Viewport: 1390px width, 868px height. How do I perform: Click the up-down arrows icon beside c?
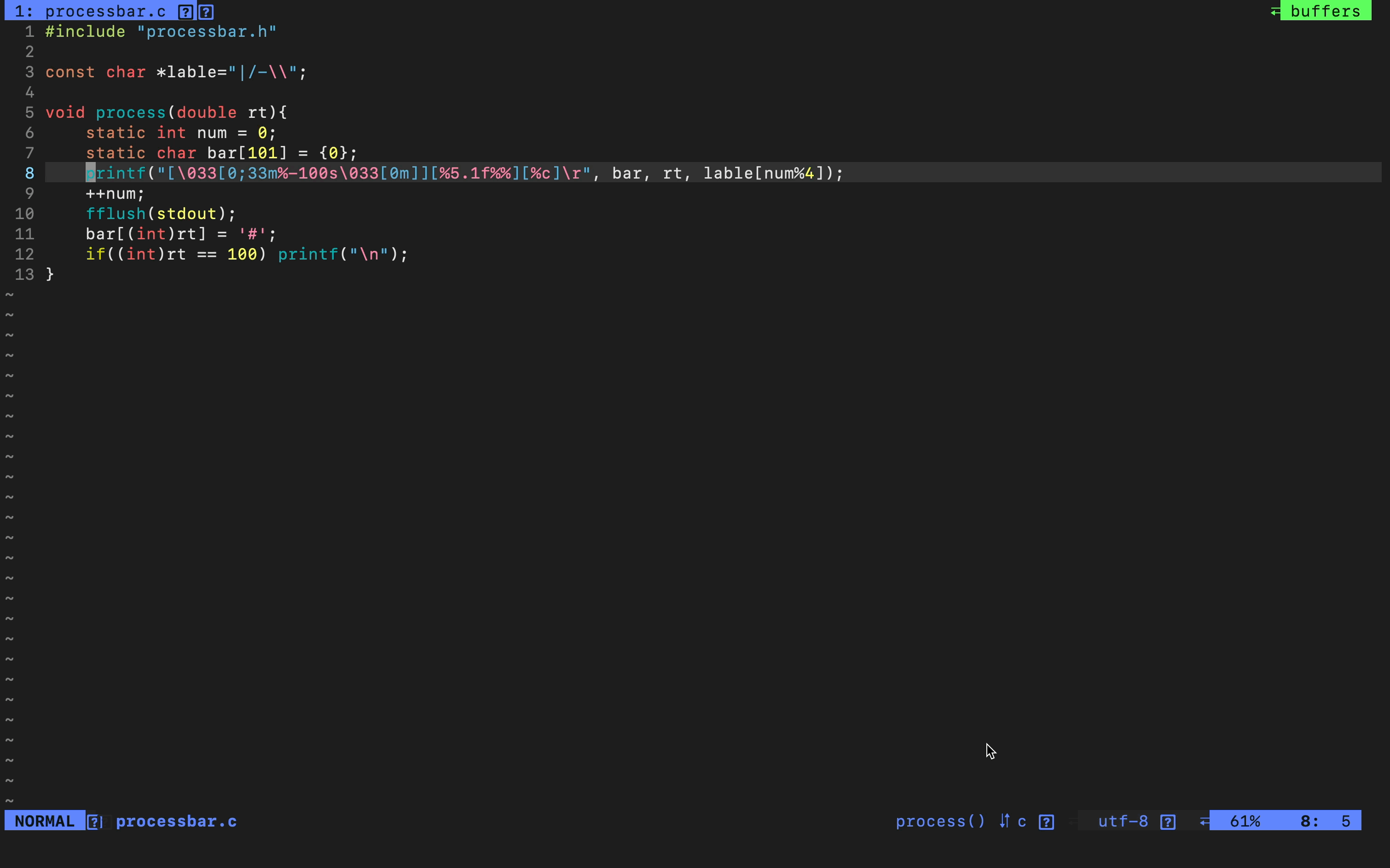(x=1004, y=822)
